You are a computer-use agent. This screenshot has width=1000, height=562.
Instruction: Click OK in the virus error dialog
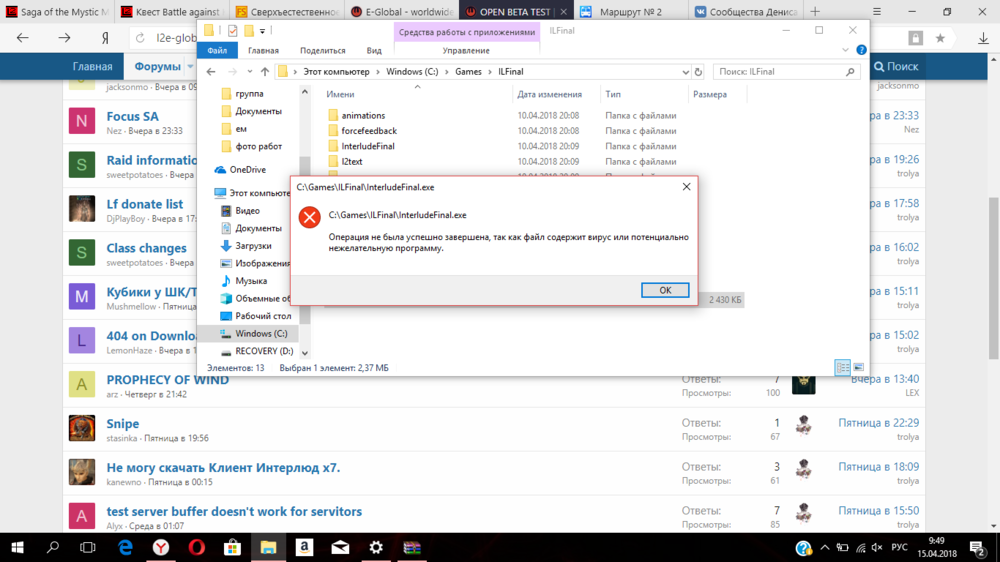[665, 290]
